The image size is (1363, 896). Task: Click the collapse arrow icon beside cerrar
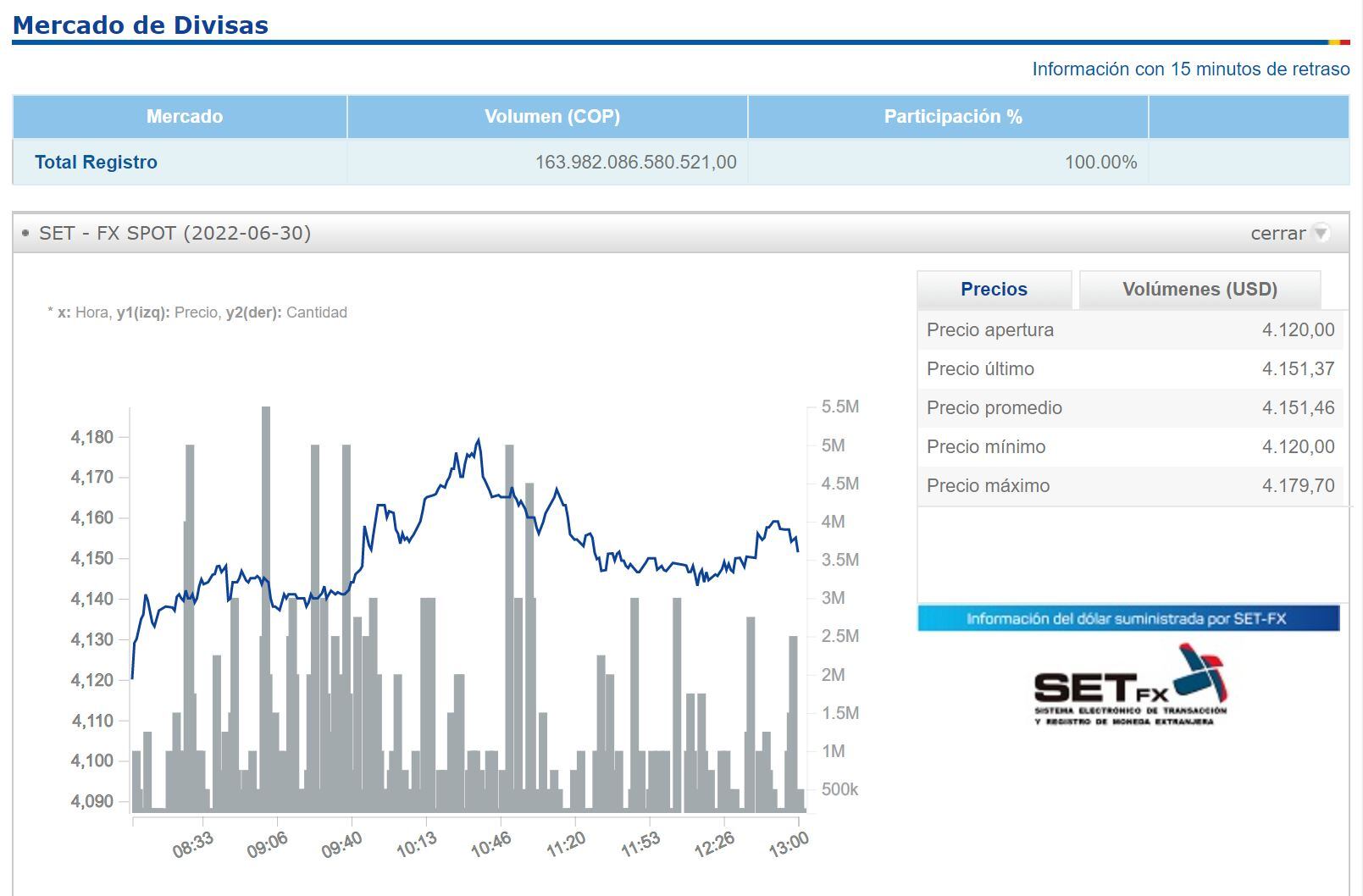point(1320,233)
